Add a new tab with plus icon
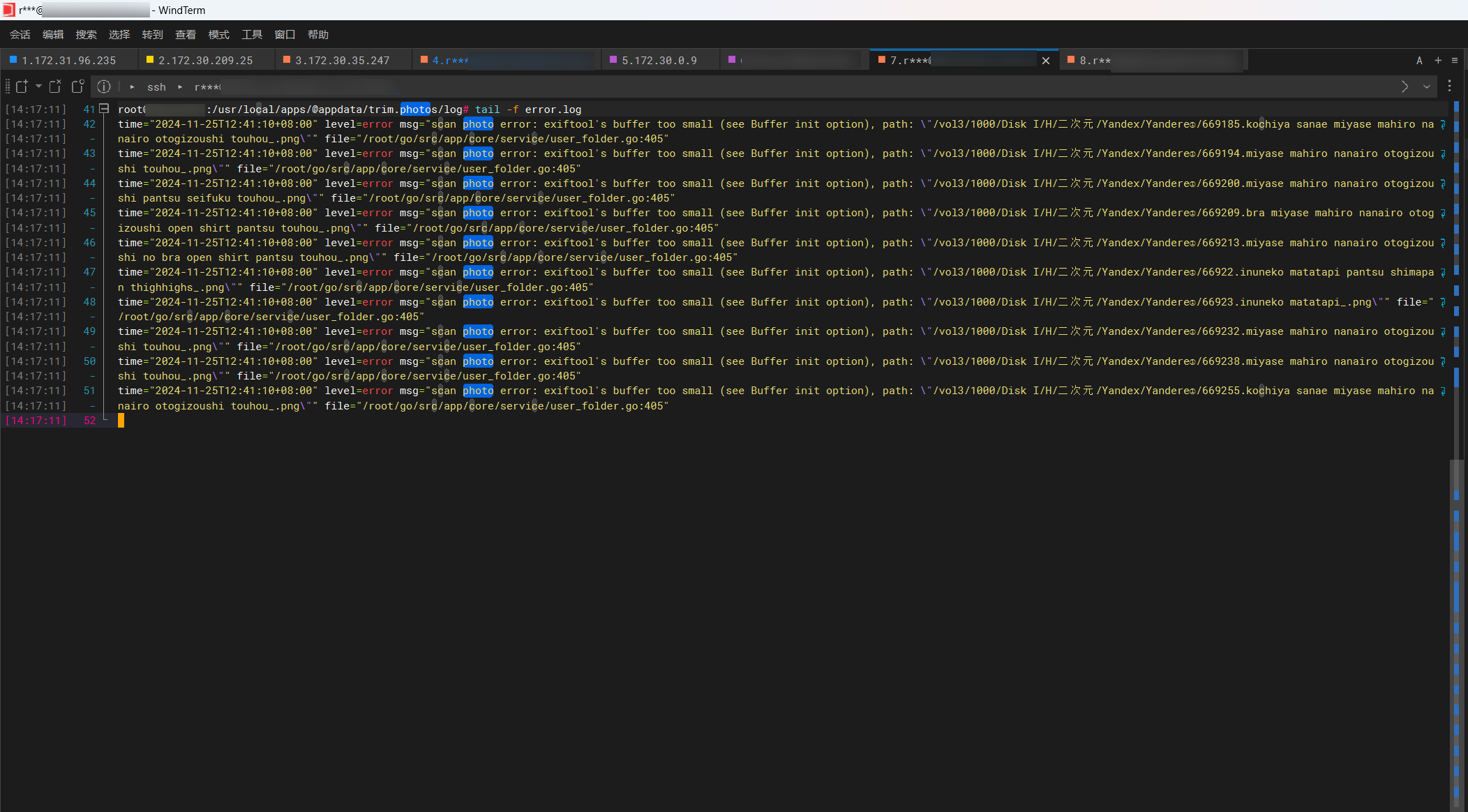The height and width of the screenshot is (812, 1468). click(1438, 60)
